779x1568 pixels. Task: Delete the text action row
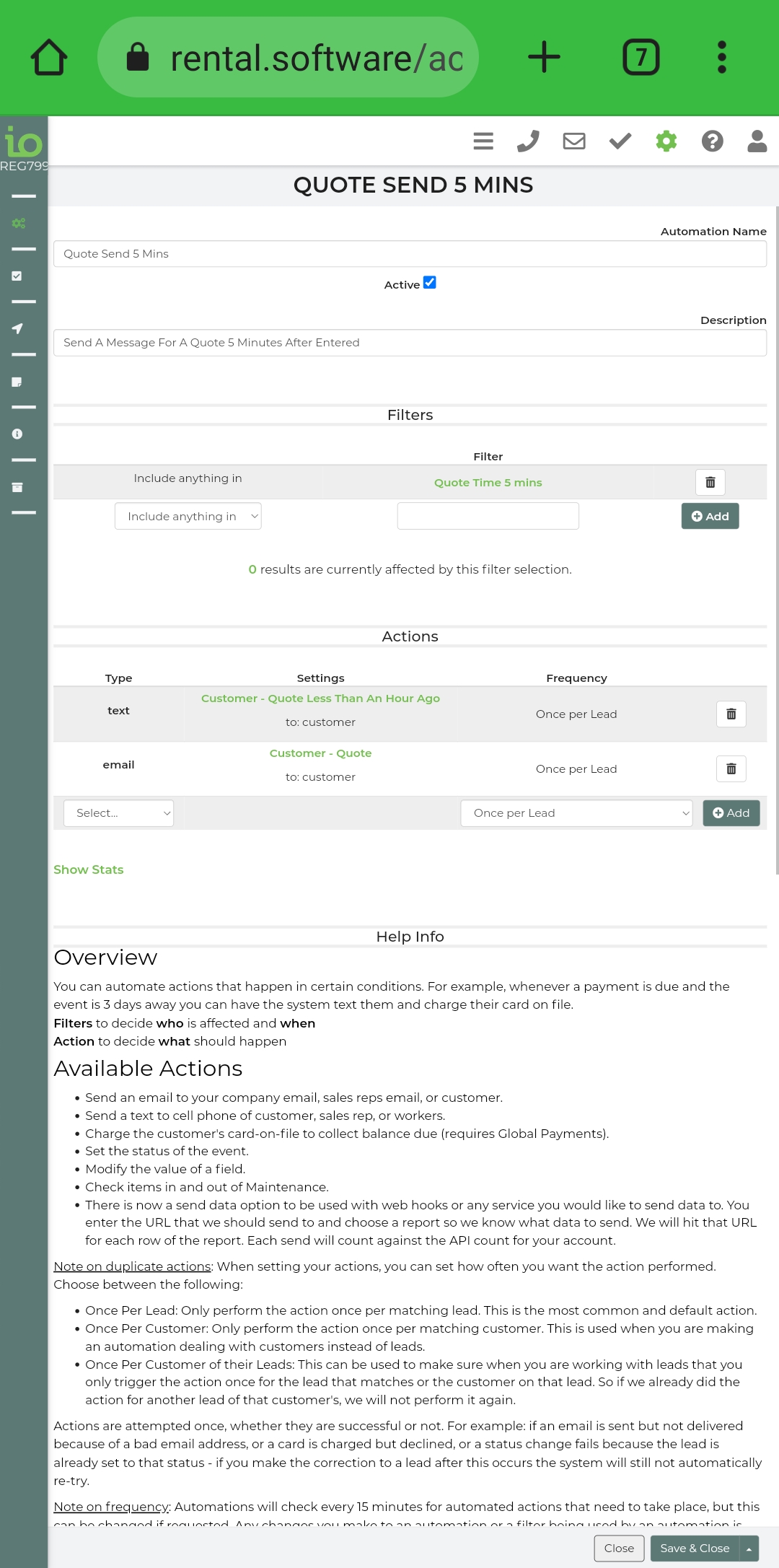coord(731,714)
